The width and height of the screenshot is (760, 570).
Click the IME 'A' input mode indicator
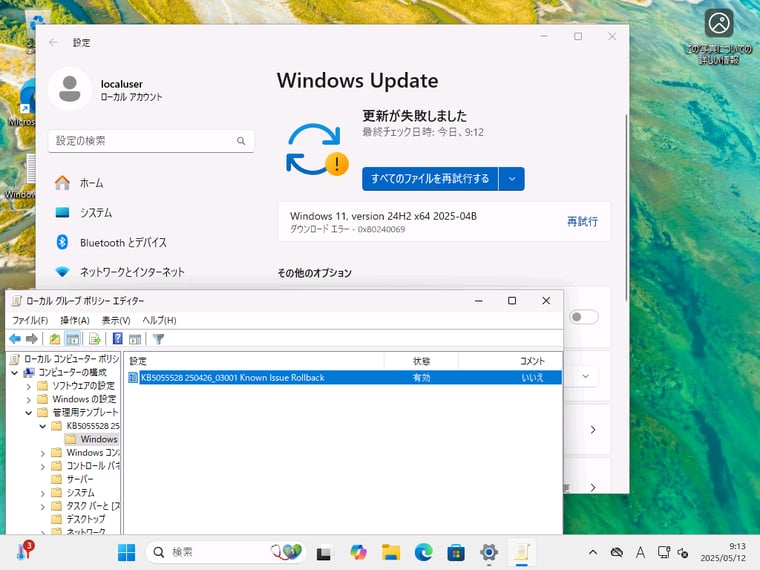[640, 552]
